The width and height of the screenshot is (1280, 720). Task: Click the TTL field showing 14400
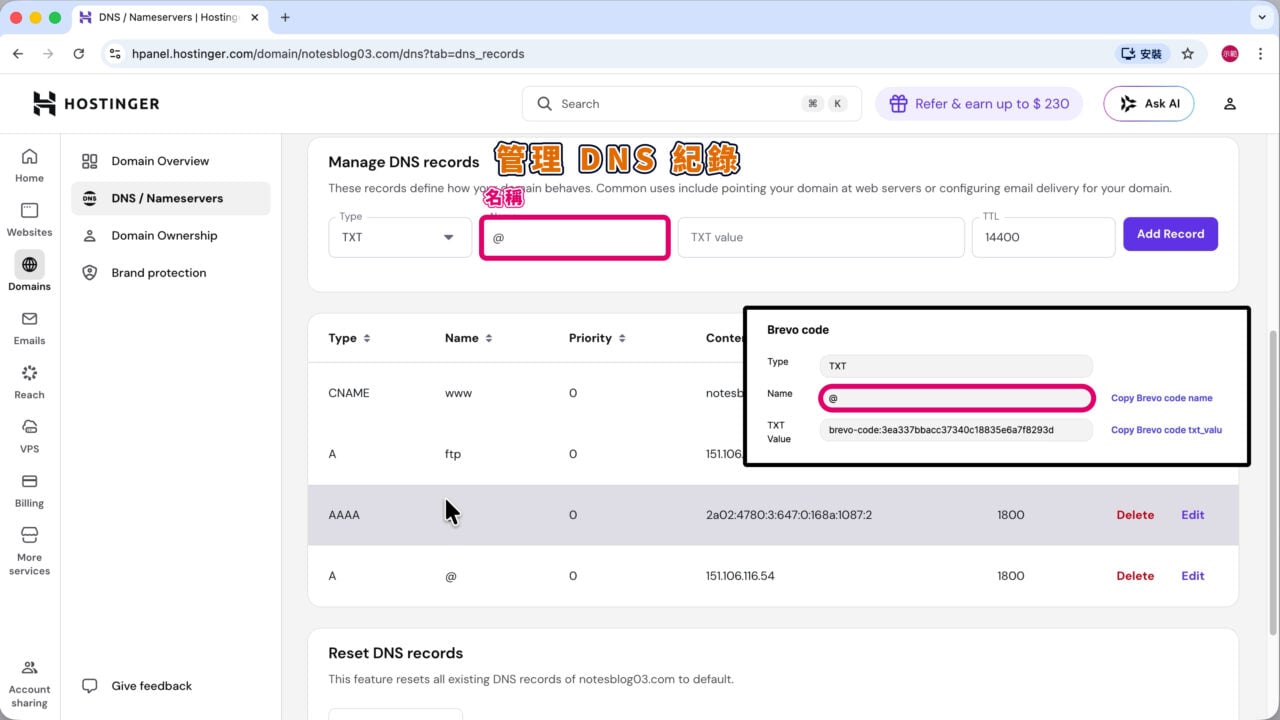[1043, 237]
